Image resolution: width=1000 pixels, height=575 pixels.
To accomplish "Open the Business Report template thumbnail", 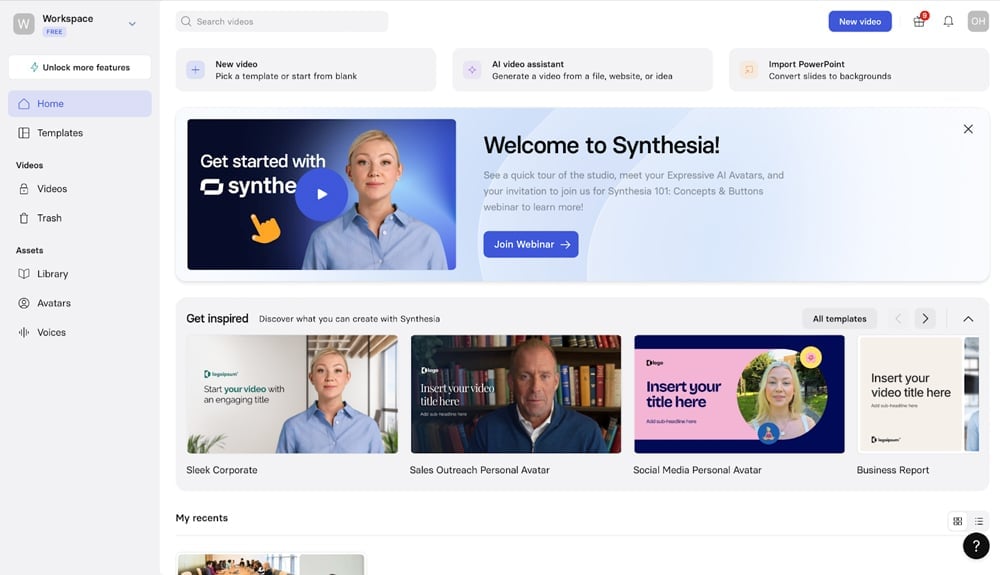I will (x=918, y=394).
